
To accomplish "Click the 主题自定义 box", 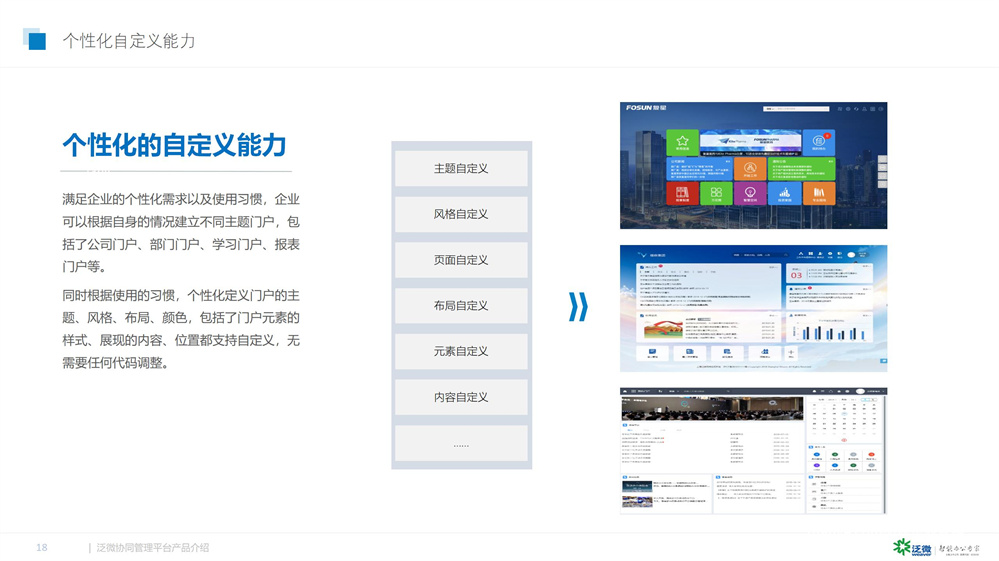I will point(461,168).
